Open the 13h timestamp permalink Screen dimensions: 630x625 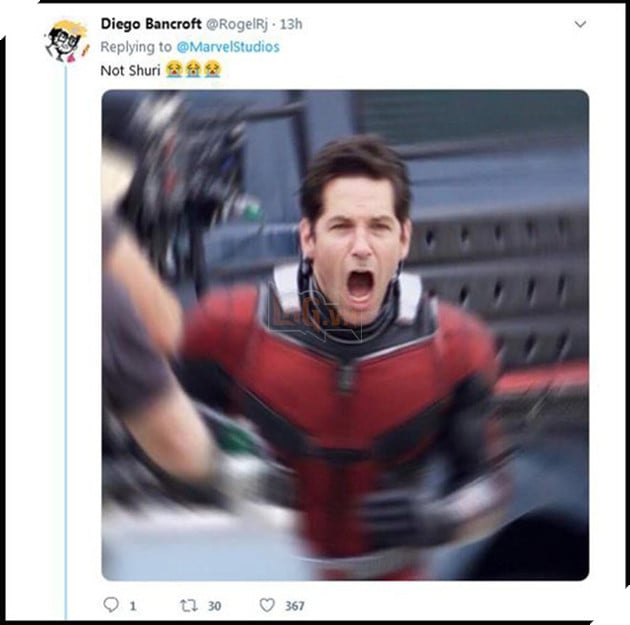291,25
